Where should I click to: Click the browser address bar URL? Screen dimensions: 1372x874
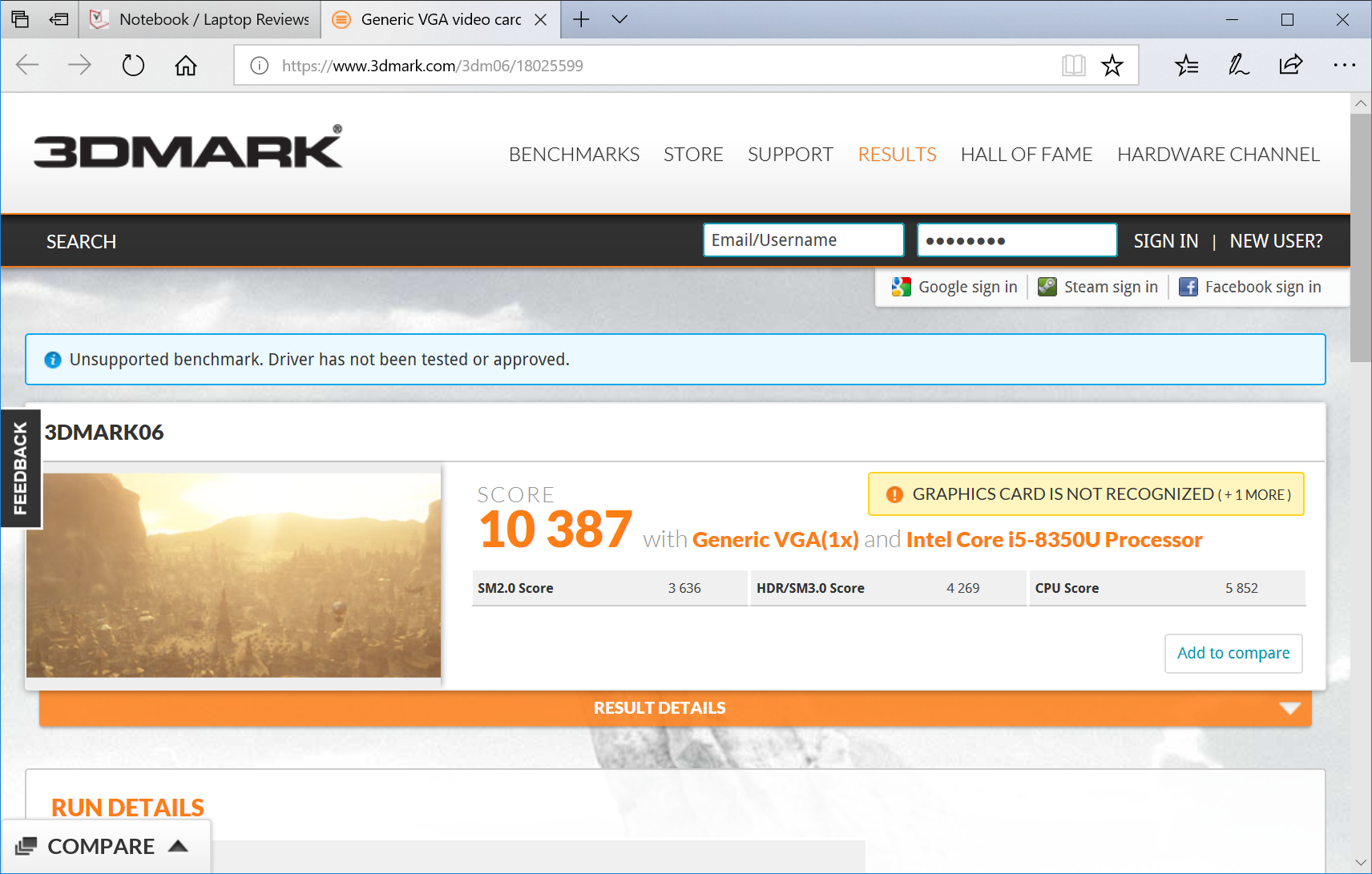coord(433,66)
